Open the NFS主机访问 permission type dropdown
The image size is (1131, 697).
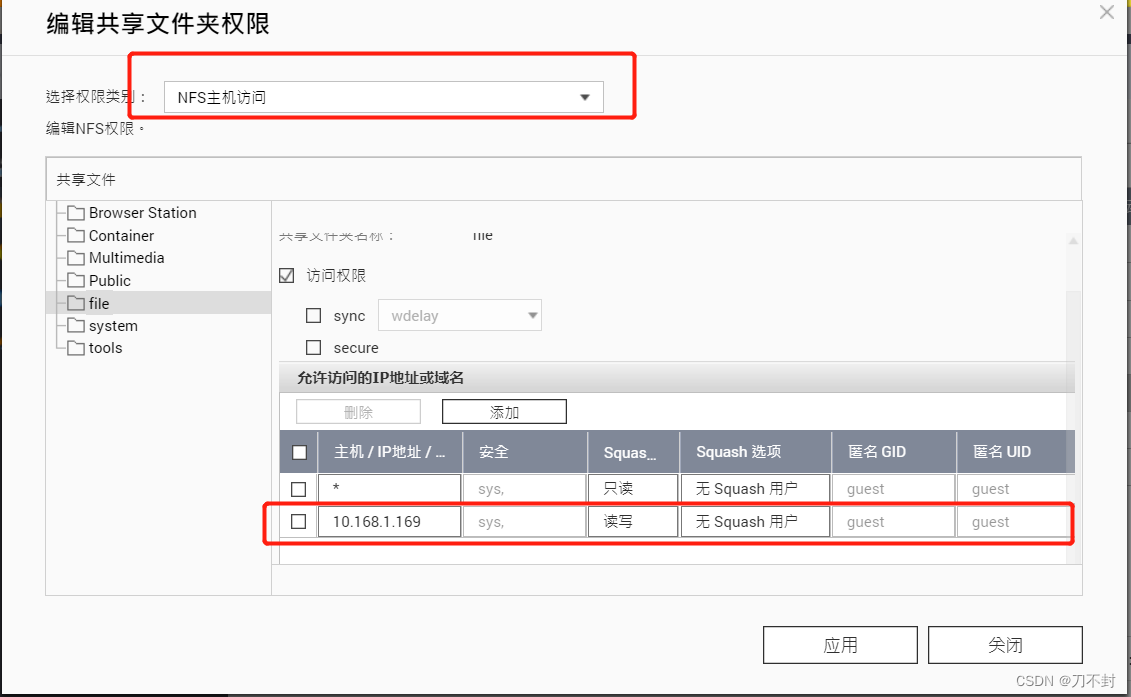pos(384,97)
